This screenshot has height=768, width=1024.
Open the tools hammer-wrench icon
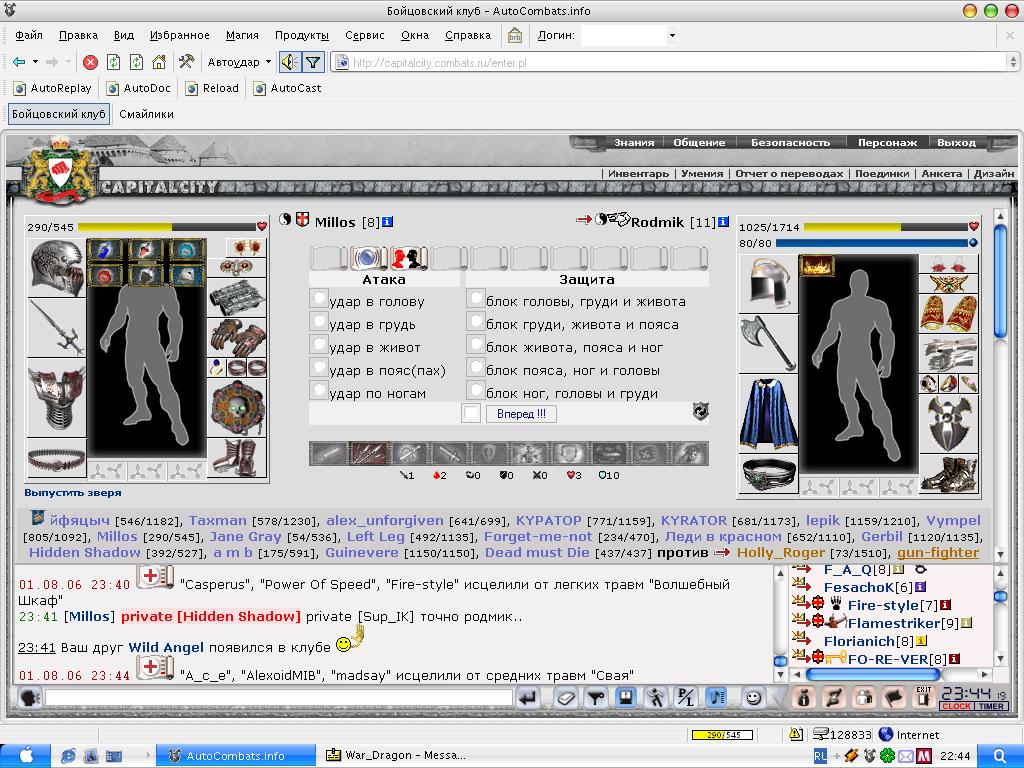click(186, 62)
